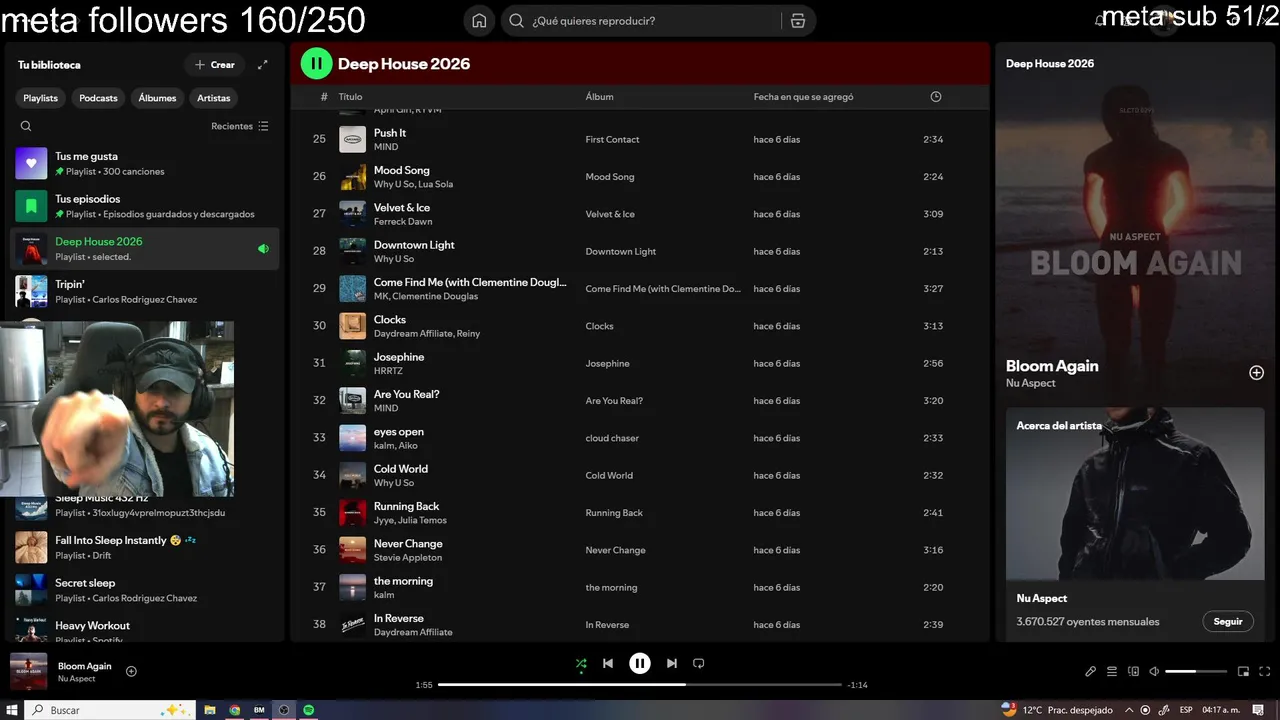Select Deep House 2026 in library

point(145,249)
